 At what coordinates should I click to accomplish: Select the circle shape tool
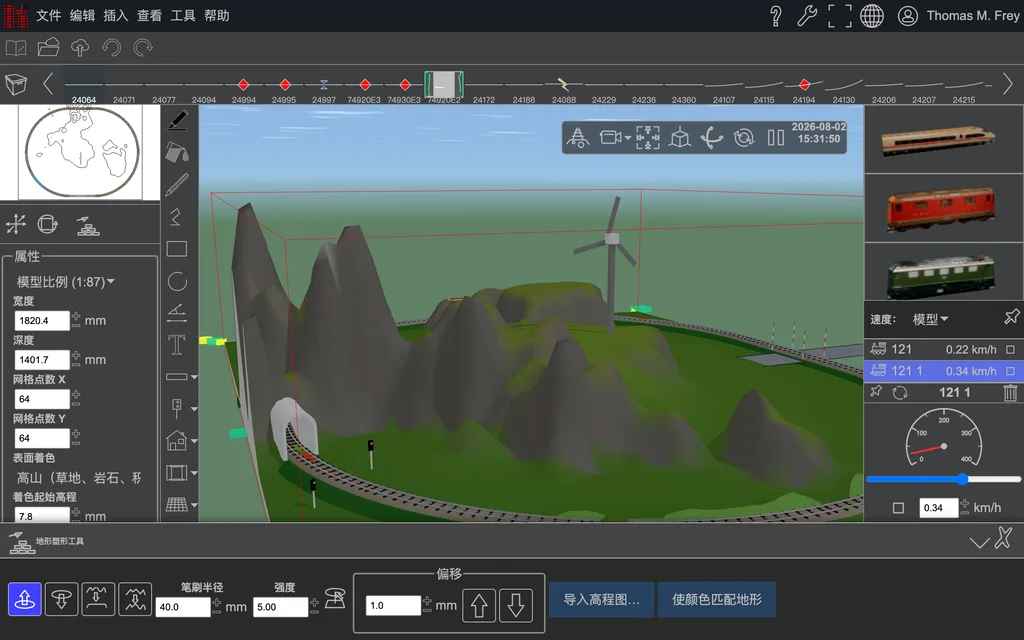(x=177, y=281)
